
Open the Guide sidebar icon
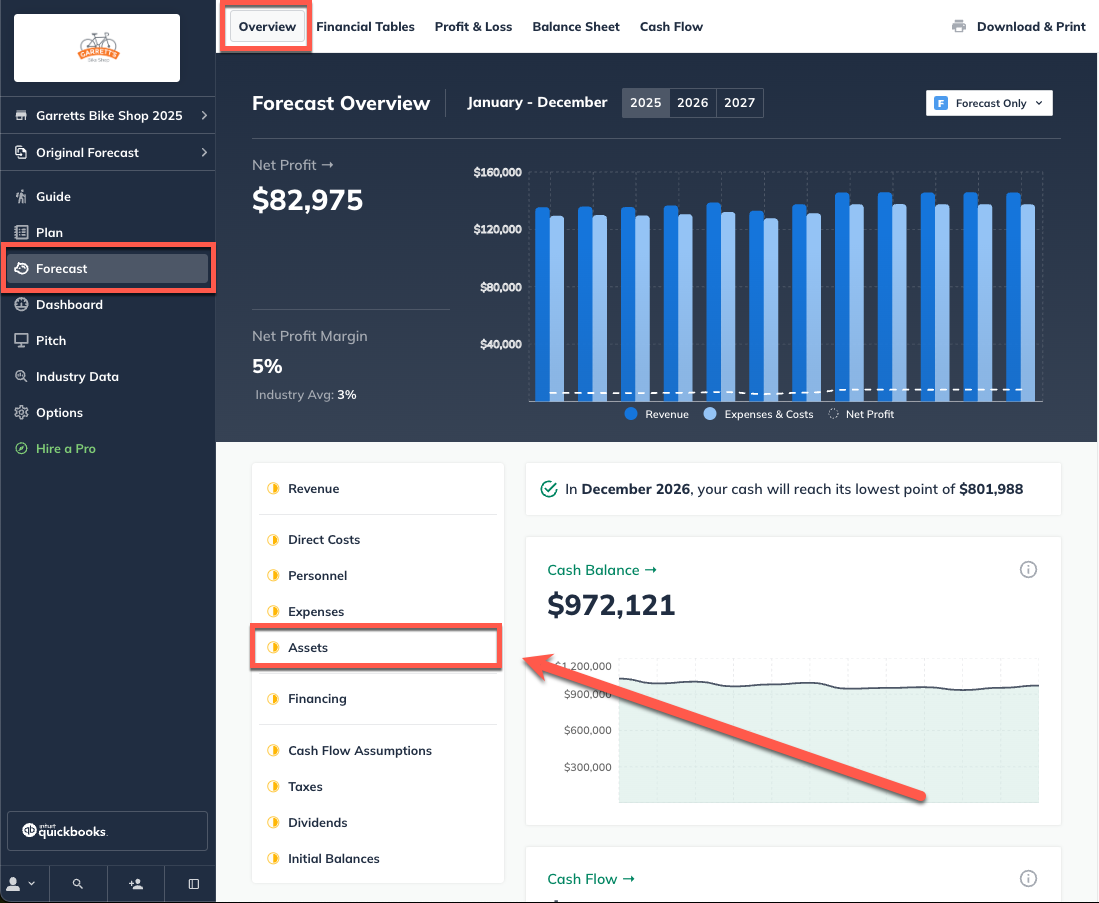(x=21, y=197)
